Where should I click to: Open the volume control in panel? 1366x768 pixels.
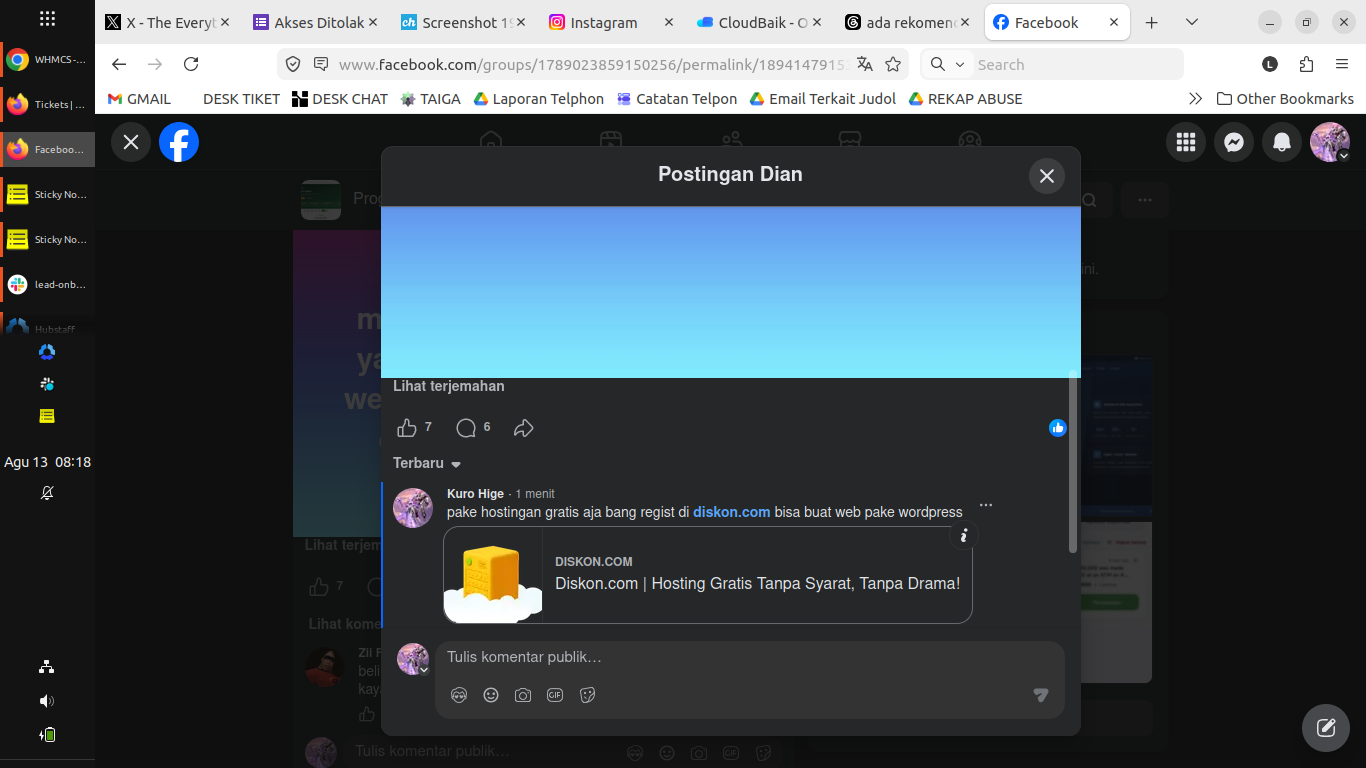click(47, 700)
